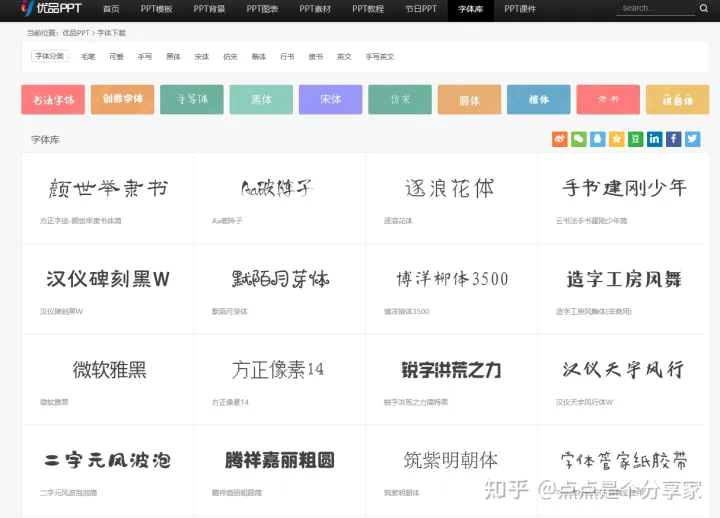Click the orange 圆体 tile
This screenshot has width=720, height=518.
coord(469,99)
